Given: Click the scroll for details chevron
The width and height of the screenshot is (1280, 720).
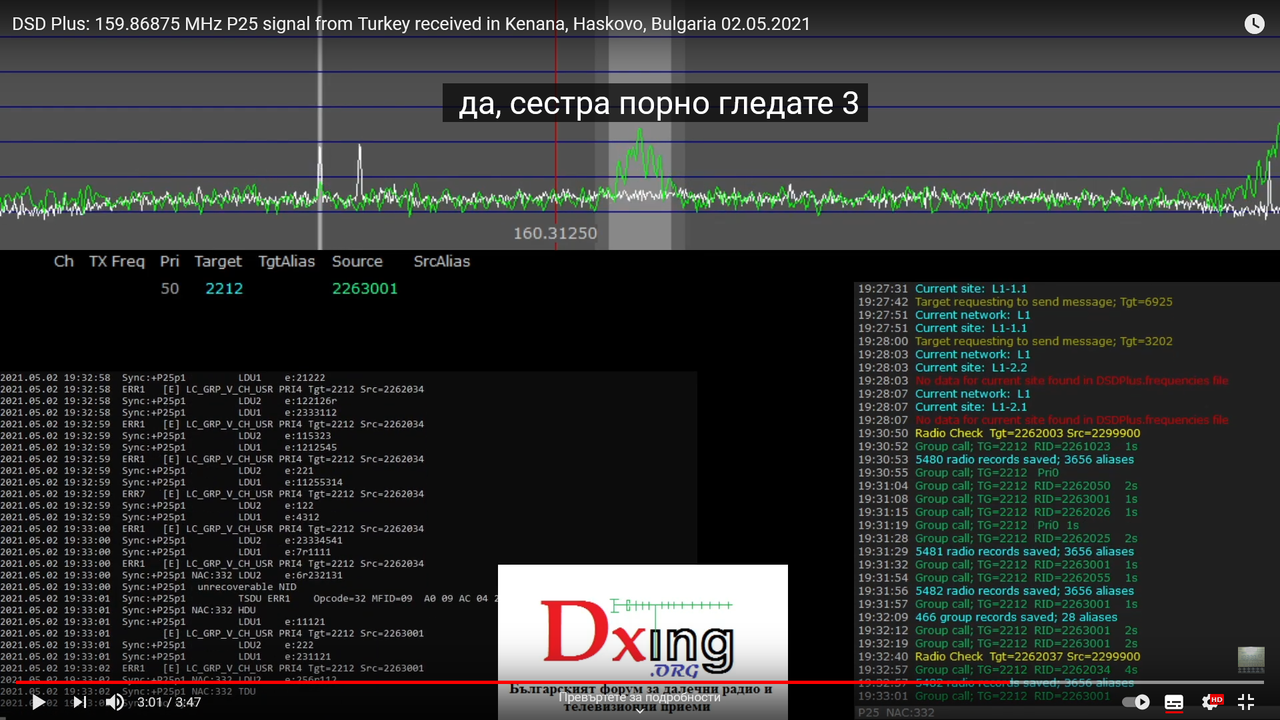Looking at the screenshot, I should pyautogui.click(x=640, y=710).
